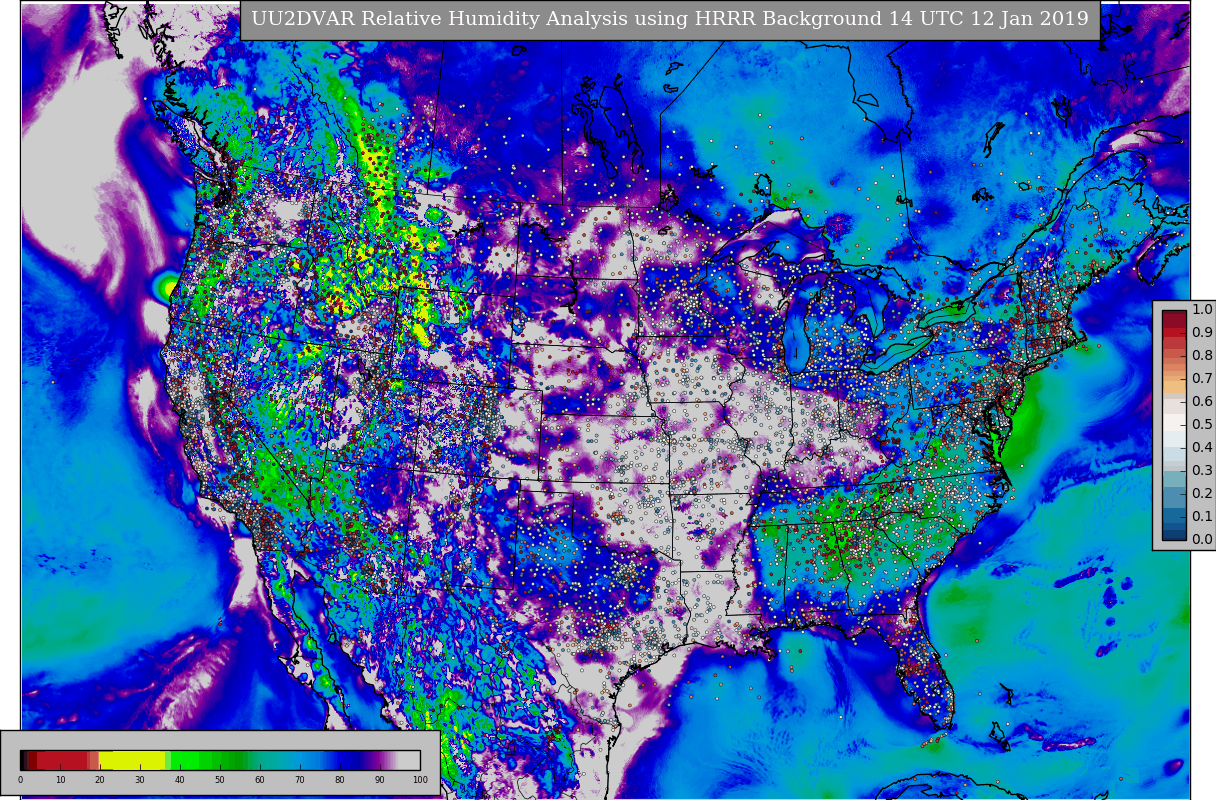Click the 0.8 label on vertical colorbar
Image resolution: width=1216 pixels, height=800 pixels.
point(1202,356)
